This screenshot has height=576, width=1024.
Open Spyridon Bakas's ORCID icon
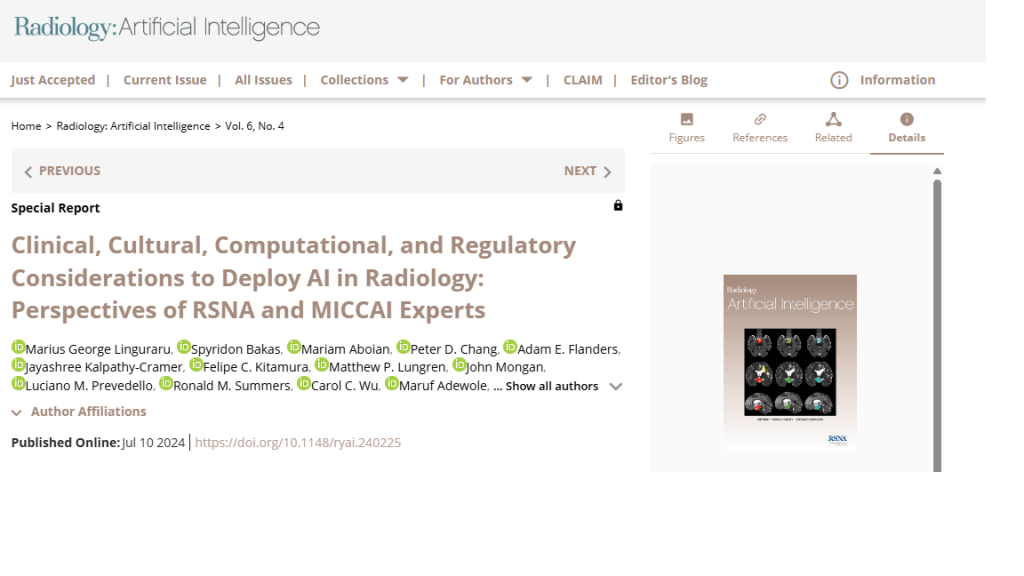184,347
